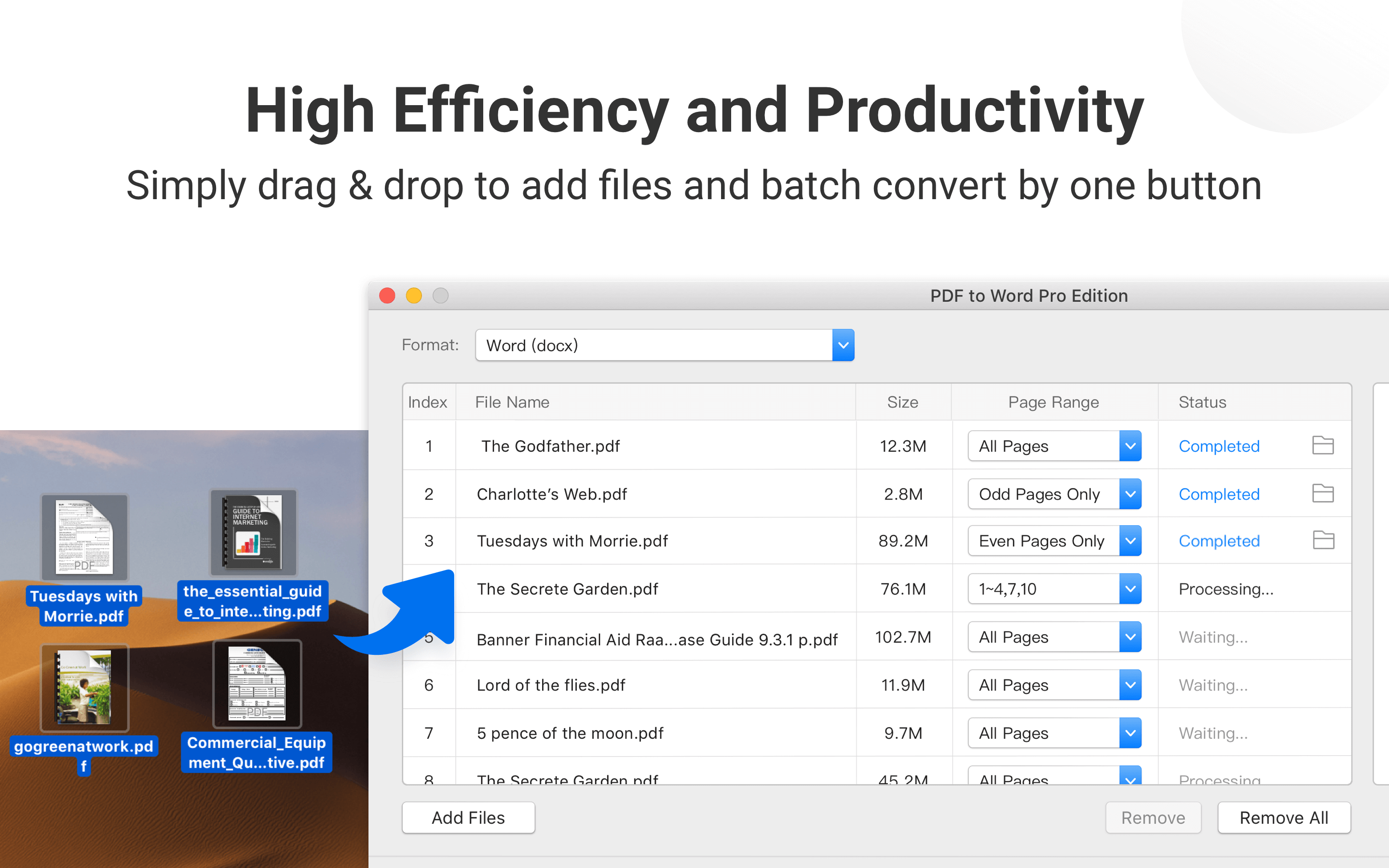Open Even Pages Only page range dropdown
The width and height of the screenshot is (1389, 868).
click(x=1130, y=541)
